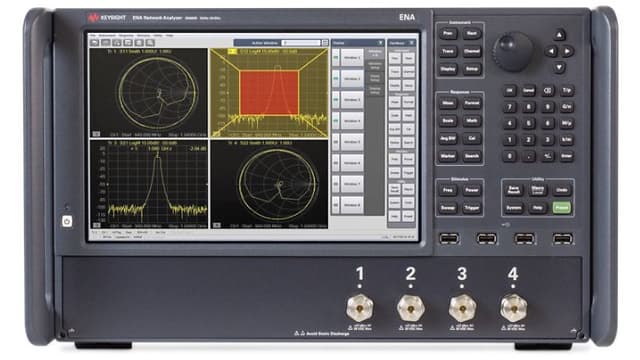Open the File menu on screen
Viewport: 640px width, 360px height.
click(x=93, y=36)
